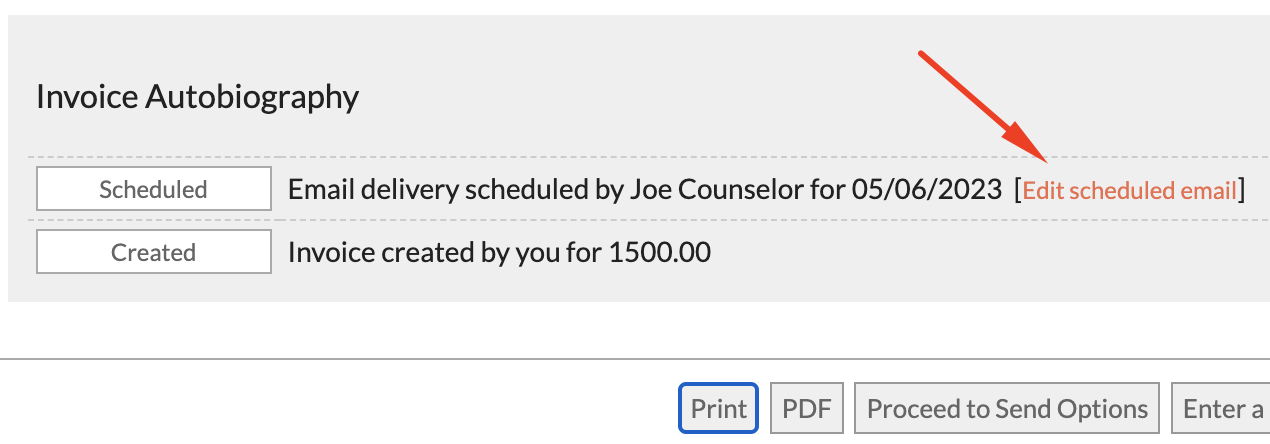Click the partially visible 'Enter a' button
Image resolution: width=1270 pixels, height=444 pixels.
pos(1221,409)
